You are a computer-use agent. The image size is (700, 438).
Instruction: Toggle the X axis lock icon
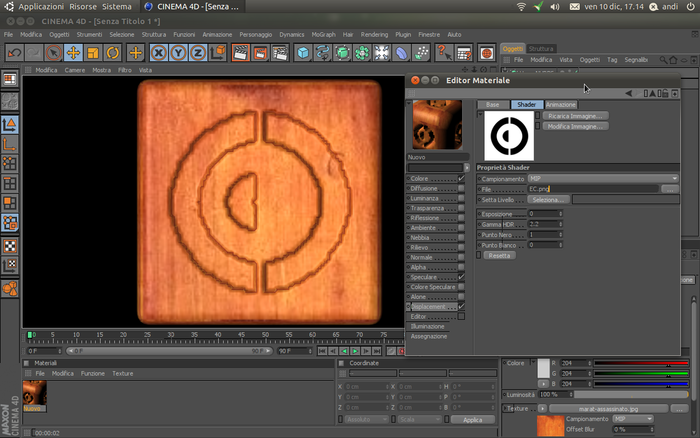point(158,53)
